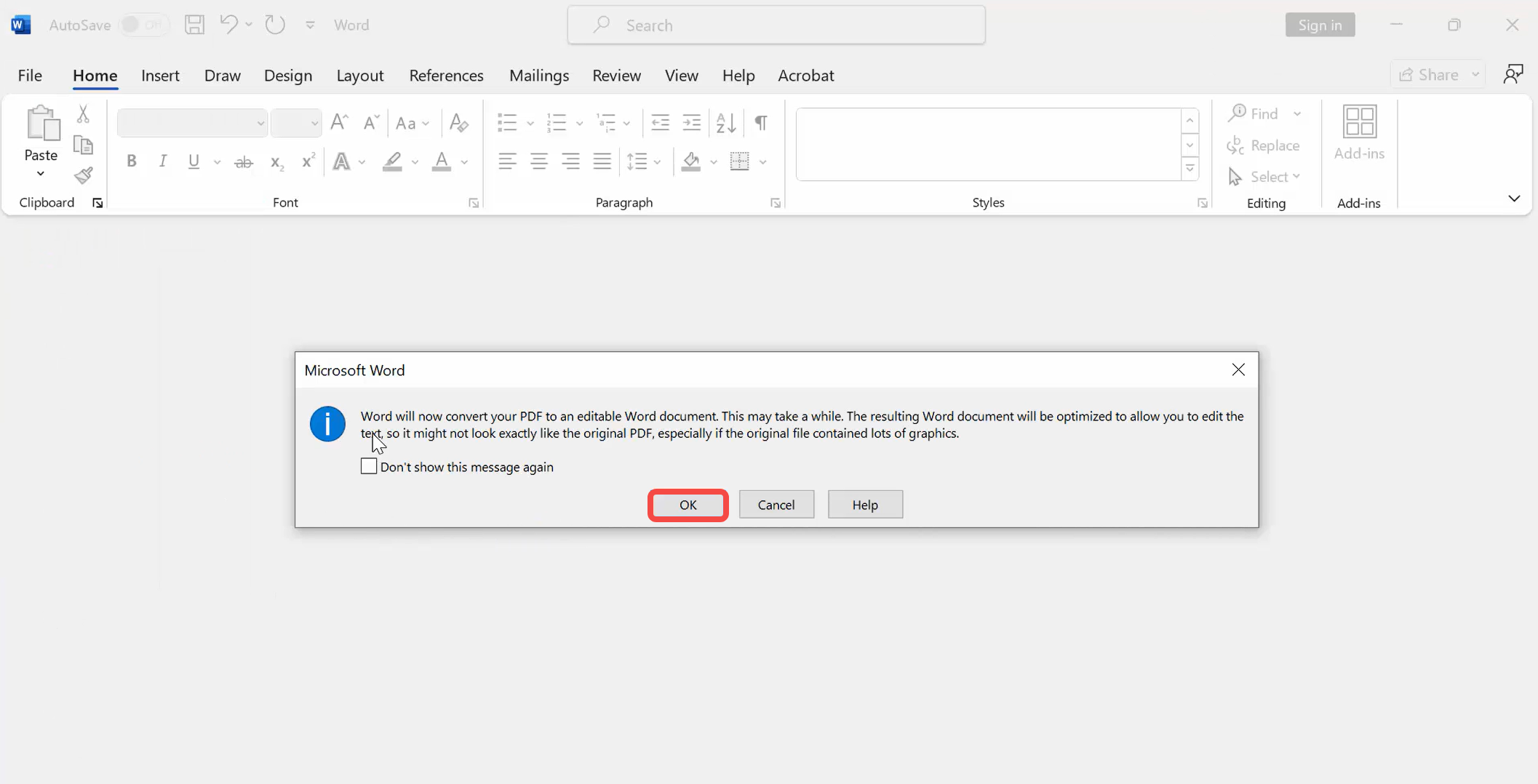1538x784 pixels.
Task: Click the Copy icon in Clipboard group
Action: 83,145
